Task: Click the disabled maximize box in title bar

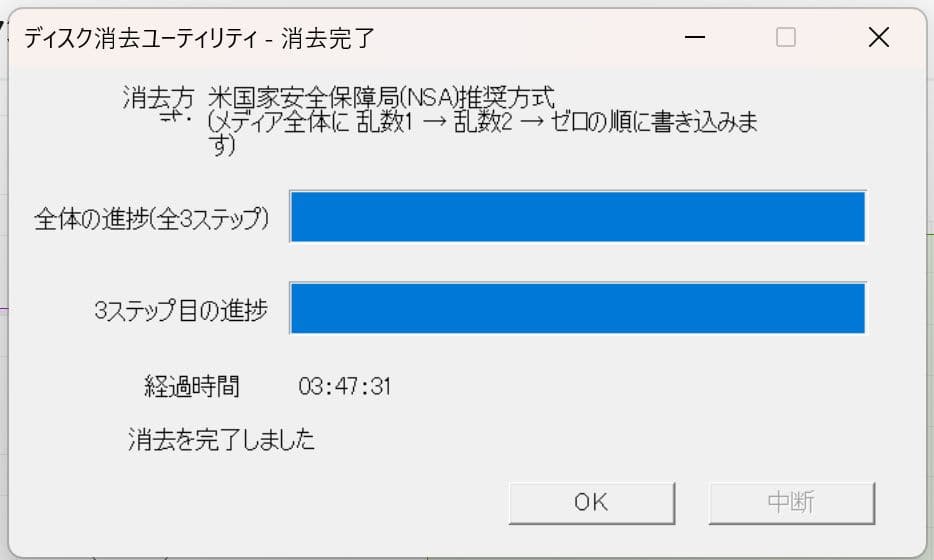Action: point(786,38)
